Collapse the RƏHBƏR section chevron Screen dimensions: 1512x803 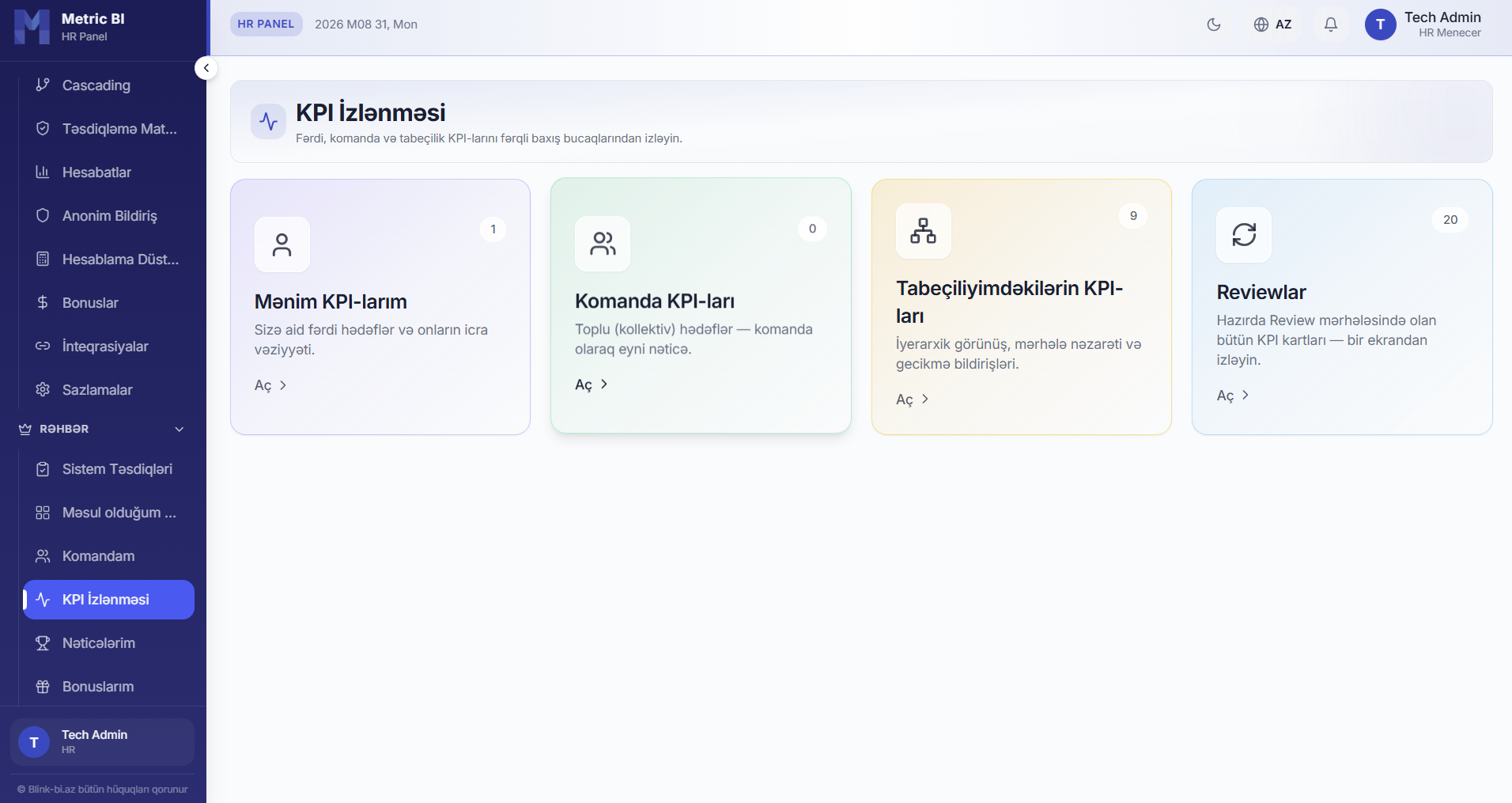[180, 429]
